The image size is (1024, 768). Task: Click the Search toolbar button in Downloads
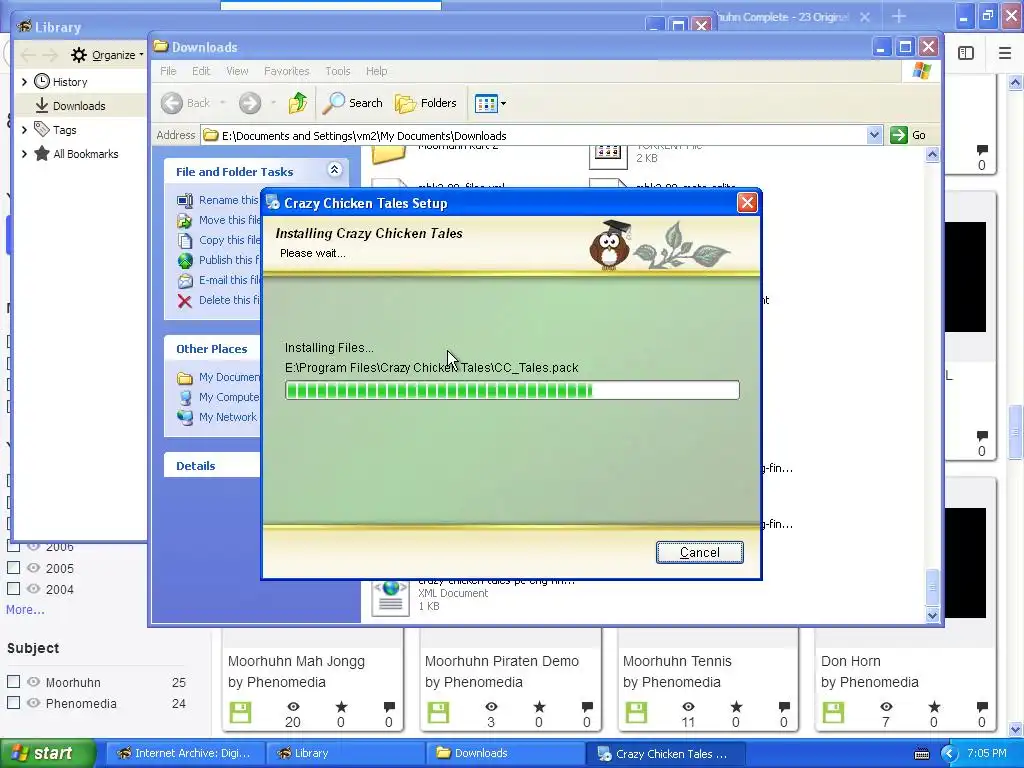click(353, 103)
